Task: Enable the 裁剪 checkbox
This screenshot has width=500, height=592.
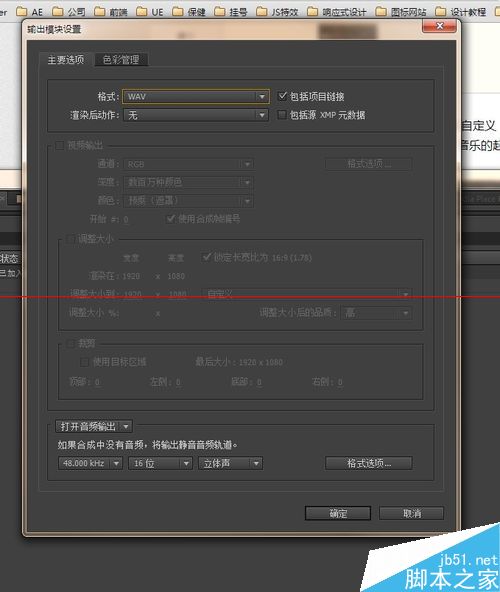Action: point(71,343)
